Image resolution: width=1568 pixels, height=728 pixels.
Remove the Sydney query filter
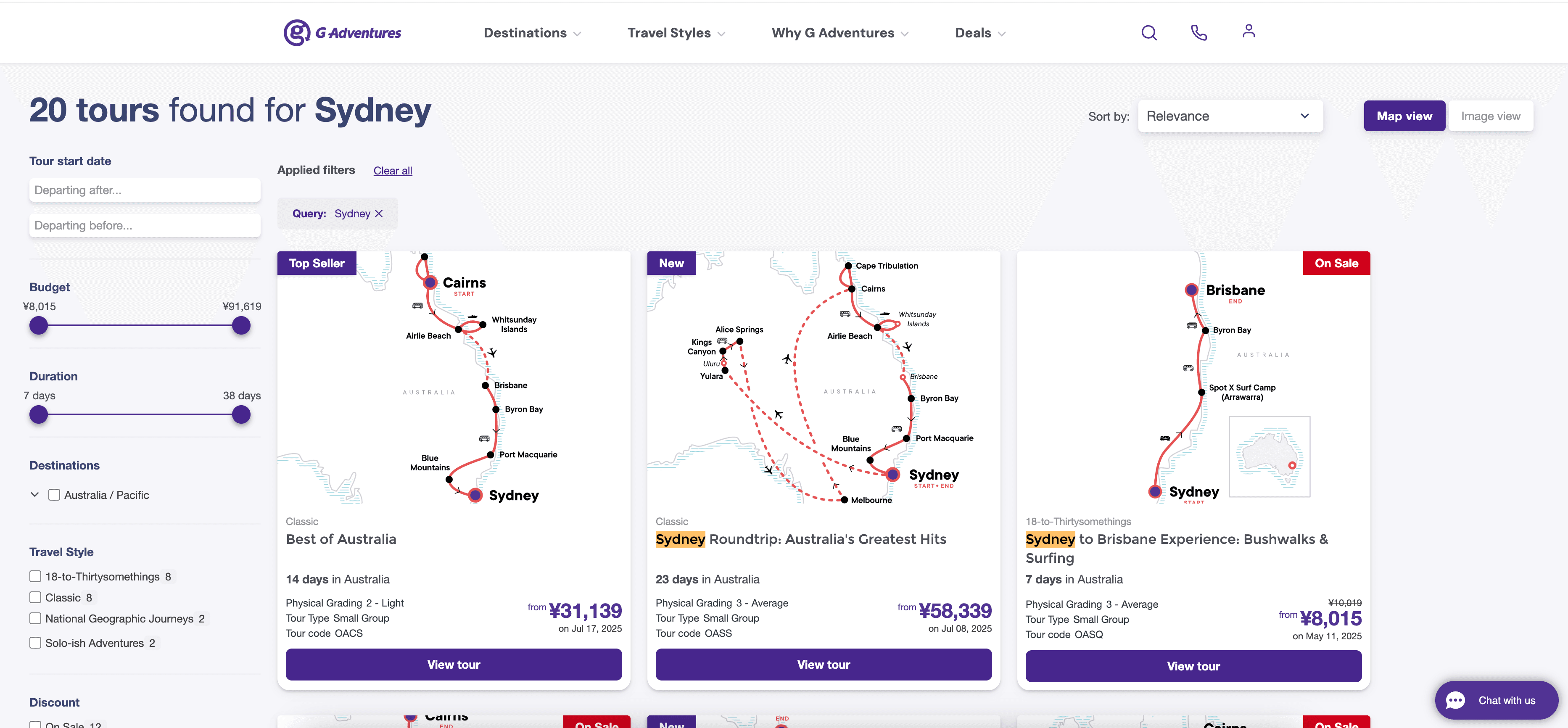click(379, 213)
